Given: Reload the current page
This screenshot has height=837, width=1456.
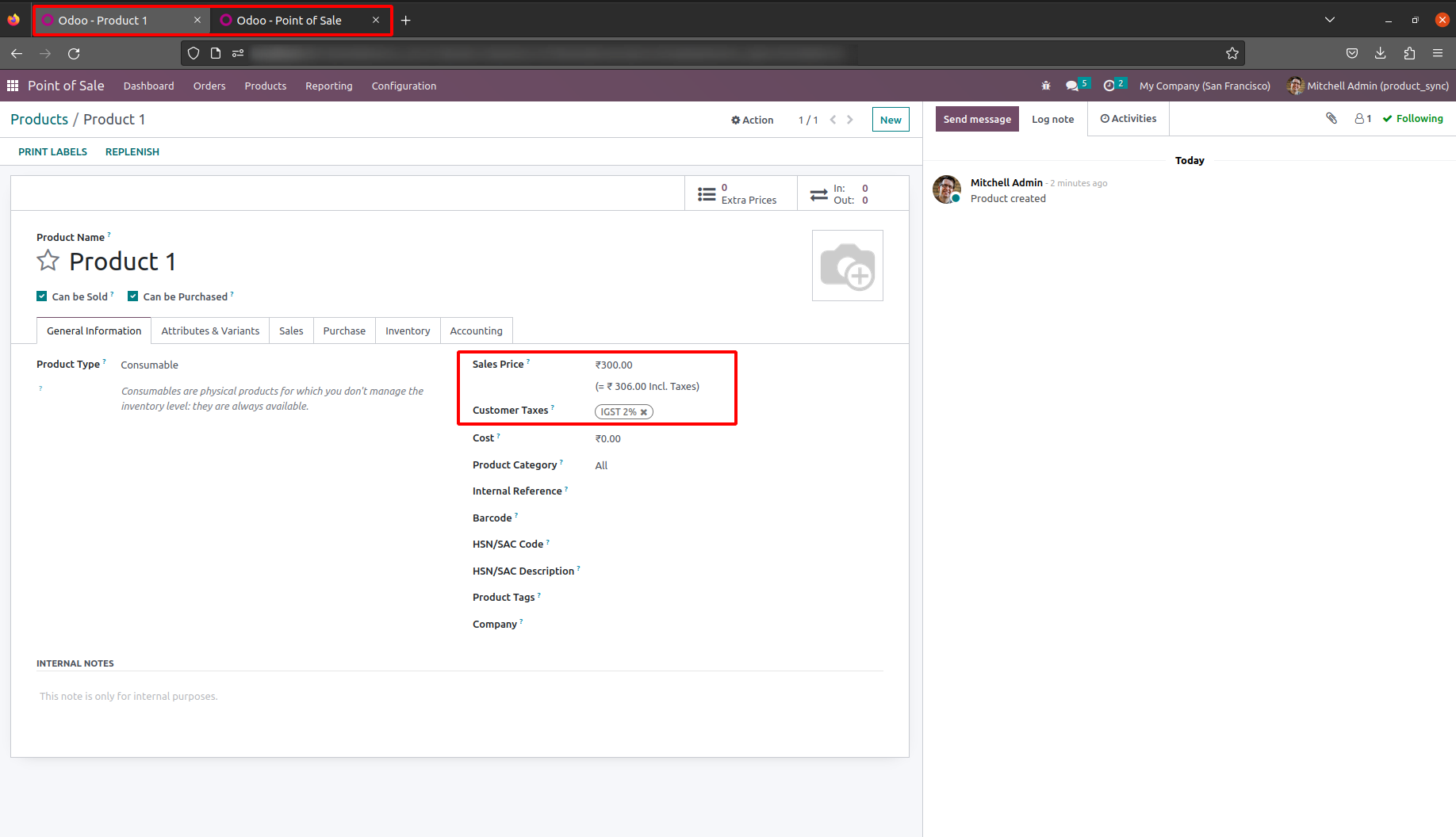Looking at the screenshot, I should (74, 53).
